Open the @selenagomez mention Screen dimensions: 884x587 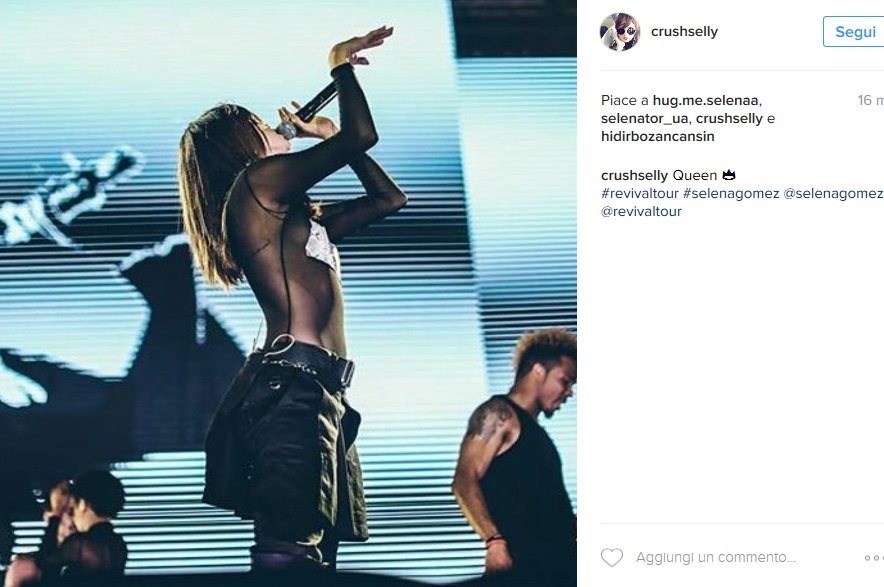pyautogui.click(x=833, y=193)
